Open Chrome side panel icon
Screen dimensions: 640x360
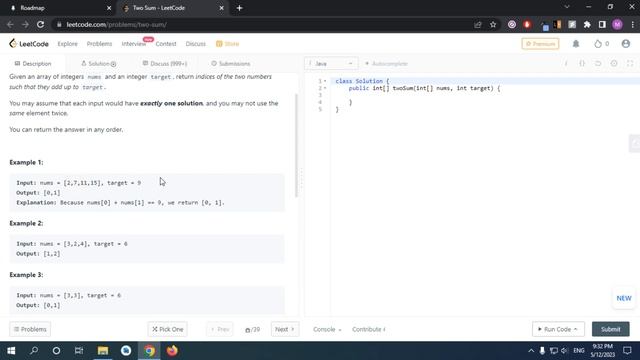point(602,24)
